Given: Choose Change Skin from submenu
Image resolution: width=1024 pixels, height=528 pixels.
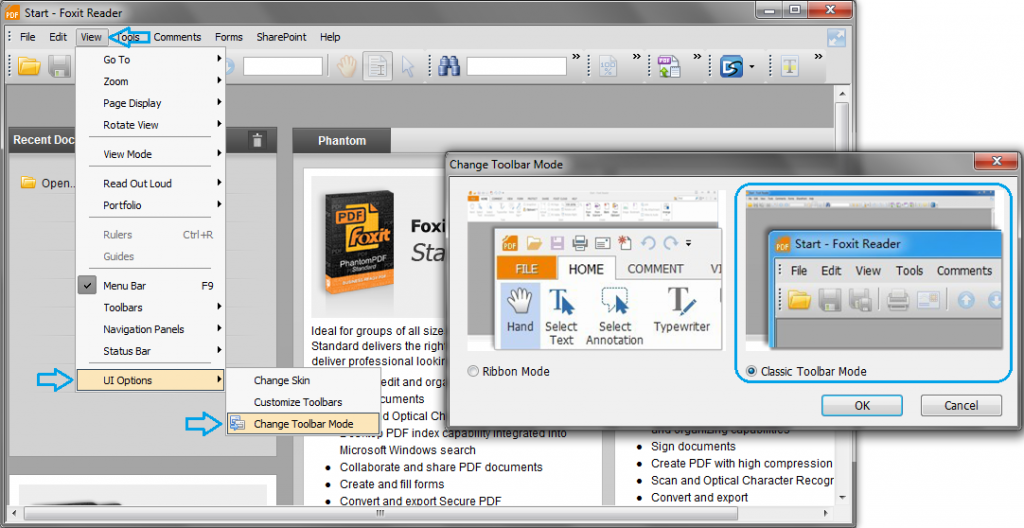Looking at the screenshot, I should (303, 380).
